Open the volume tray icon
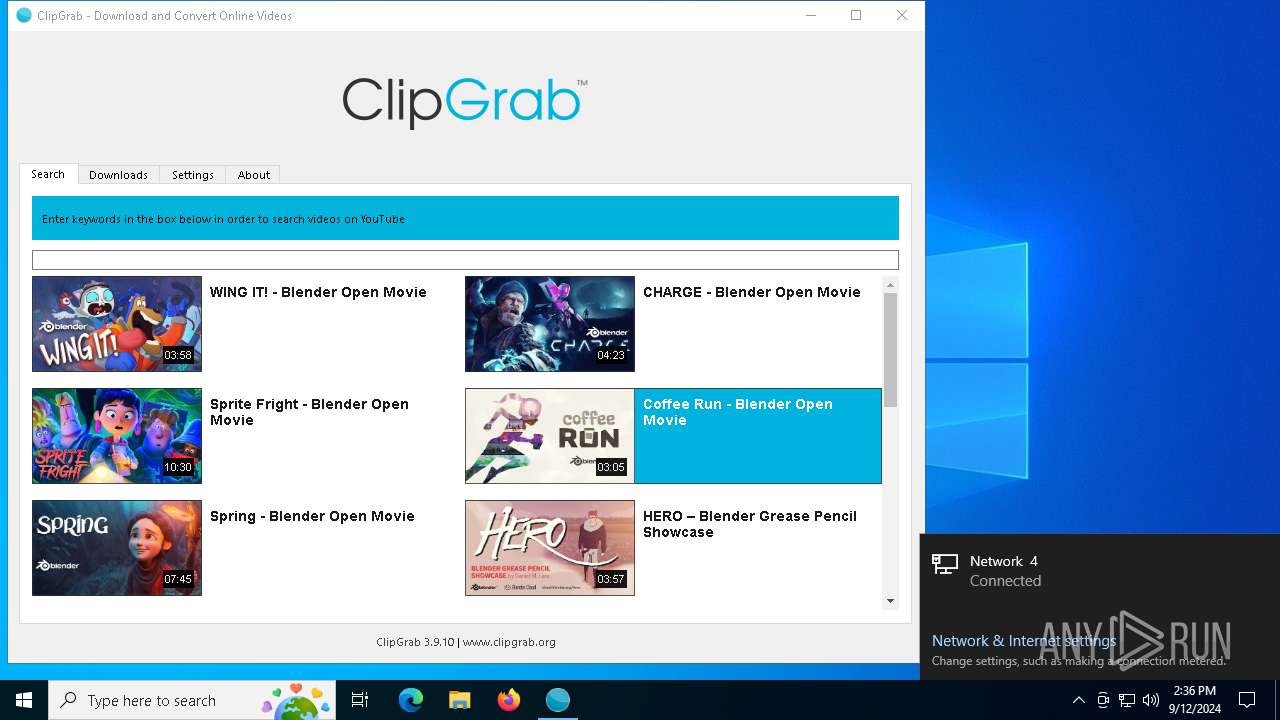Screen dimensions: 1280x720 1151,700
